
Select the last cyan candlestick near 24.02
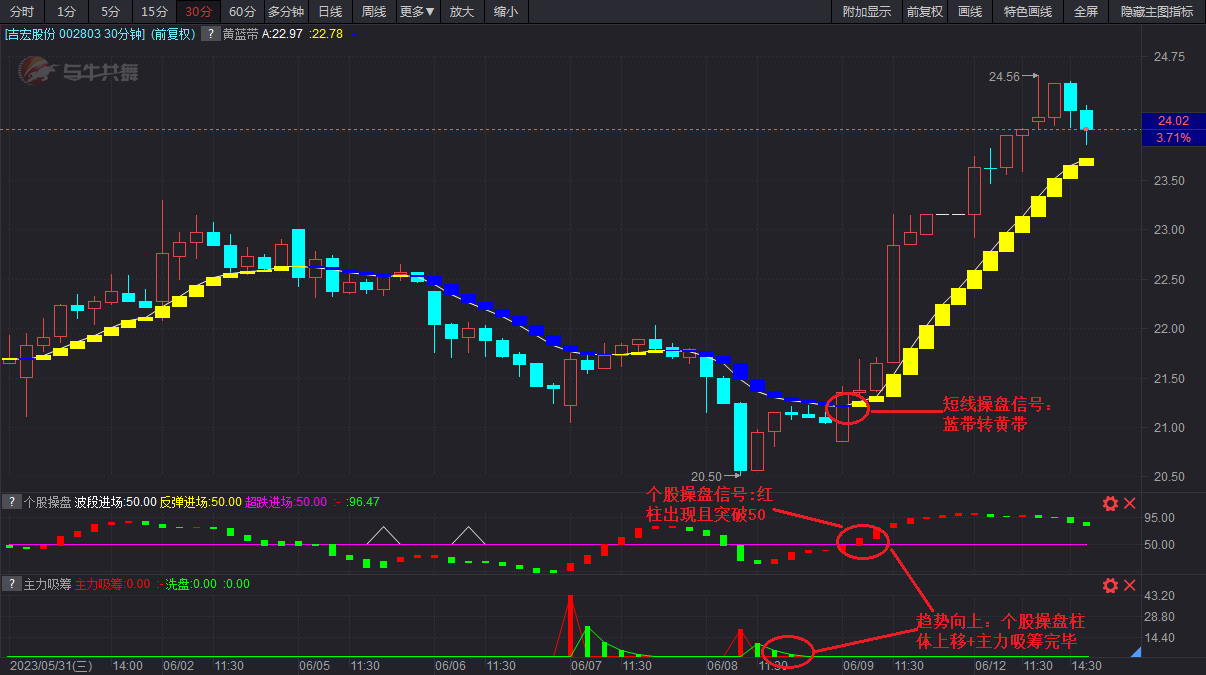point(1086,120)
